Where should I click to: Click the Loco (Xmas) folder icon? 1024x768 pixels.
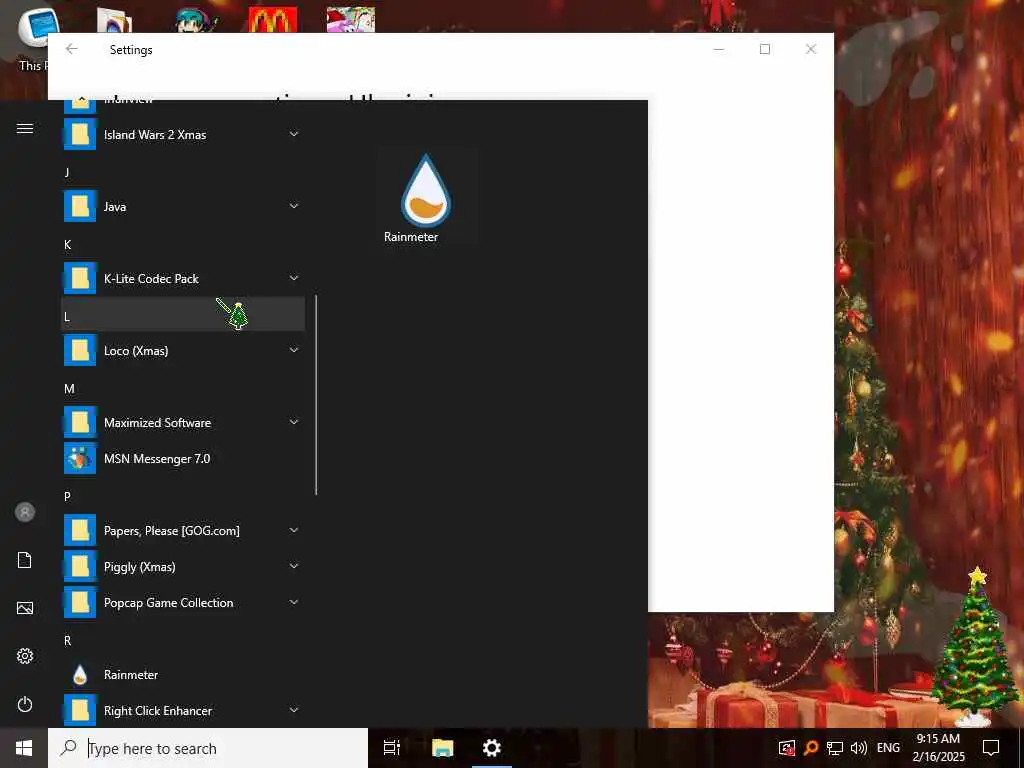coord(80,351)
